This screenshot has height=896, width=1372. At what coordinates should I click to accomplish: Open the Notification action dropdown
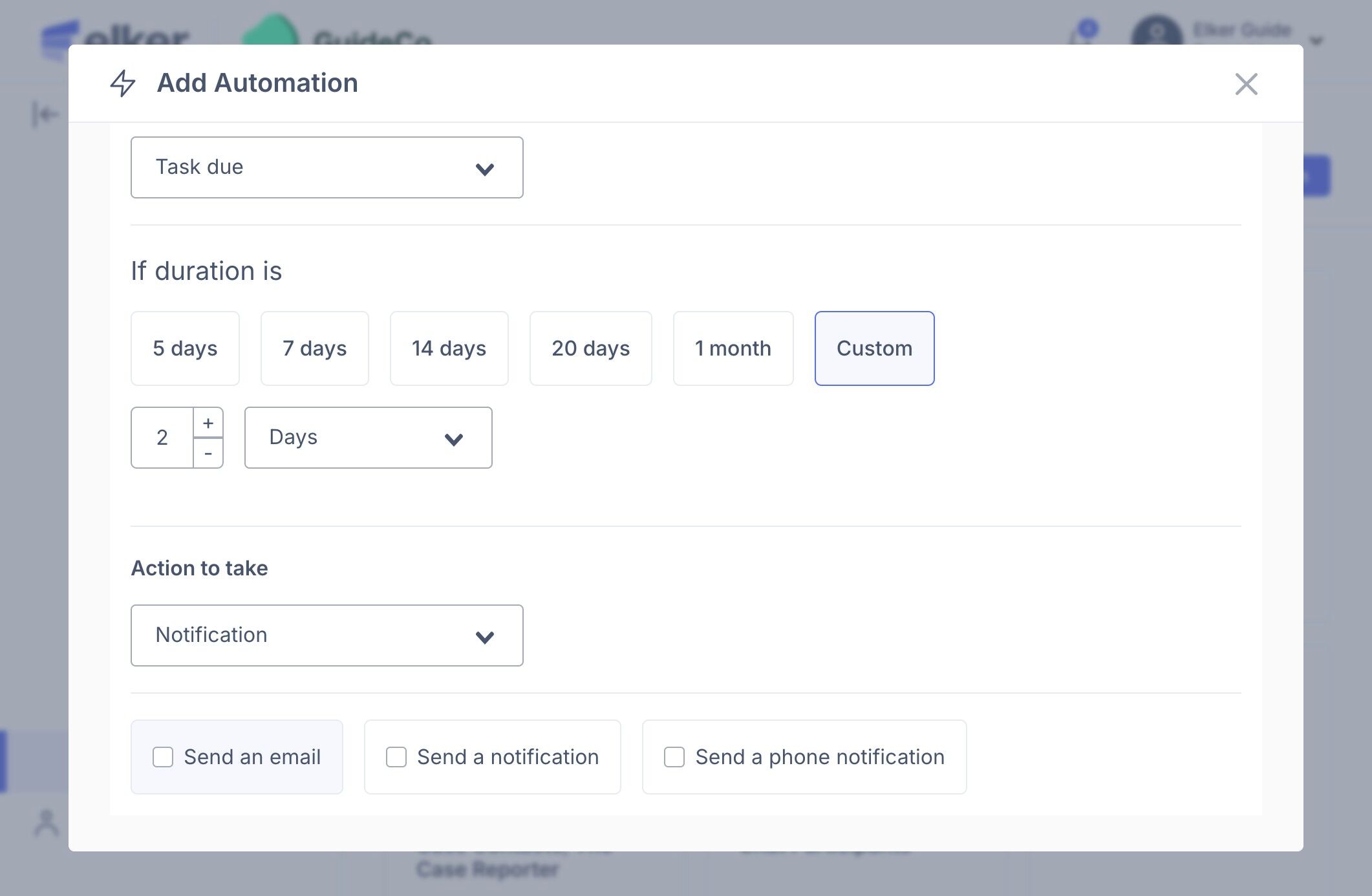click(327, 635)
